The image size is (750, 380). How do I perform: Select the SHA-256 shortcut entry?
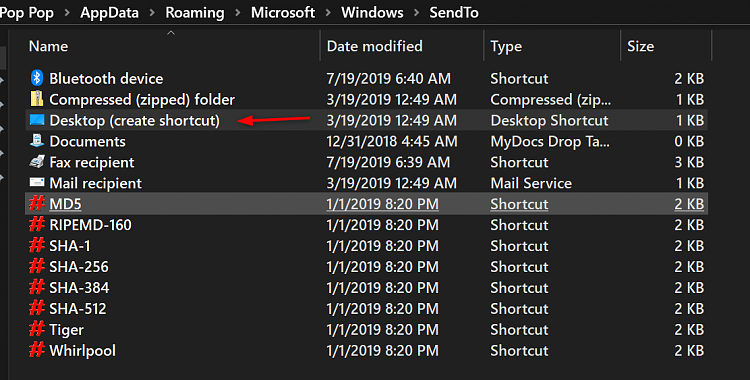pos(366,267)
